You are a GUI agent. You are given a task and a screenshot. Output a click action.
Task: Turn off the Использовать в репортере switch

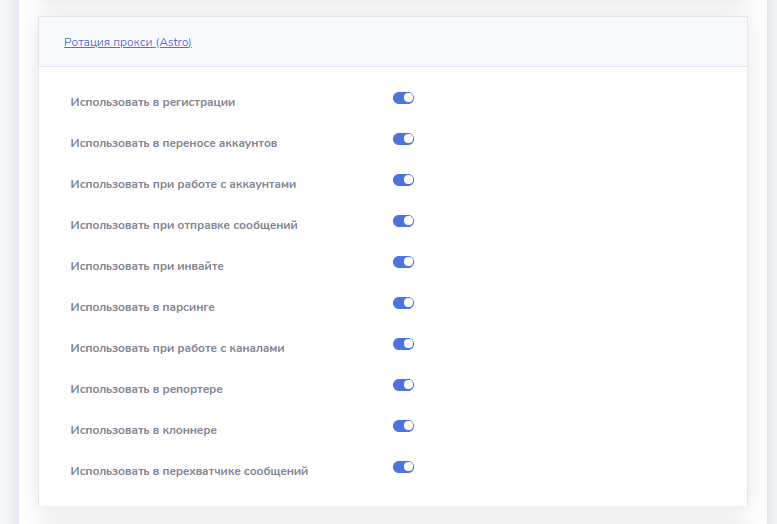pyautogui.click(x=403, y=385)
